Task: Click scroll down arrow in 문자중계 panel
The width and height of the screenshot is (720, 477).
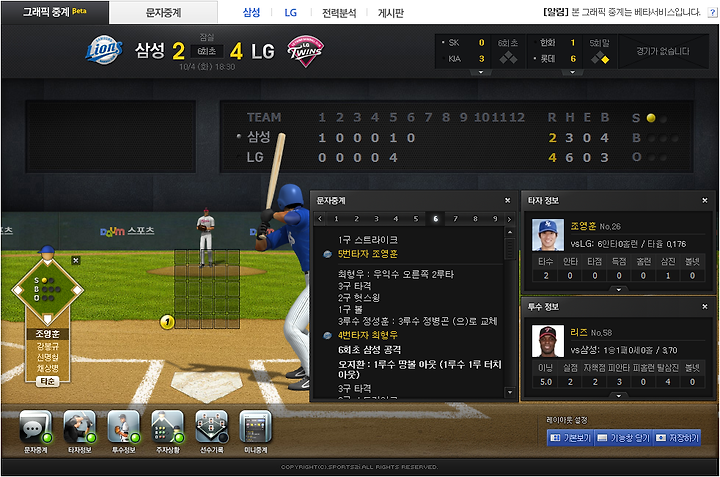Action: (510, 392)
